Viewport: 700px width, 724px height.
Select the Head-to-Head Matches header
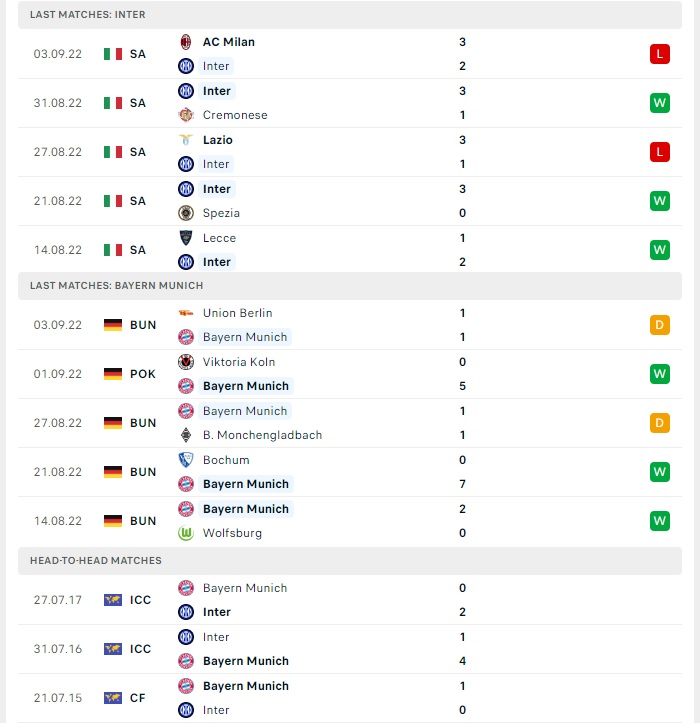(x=350, y=561)
